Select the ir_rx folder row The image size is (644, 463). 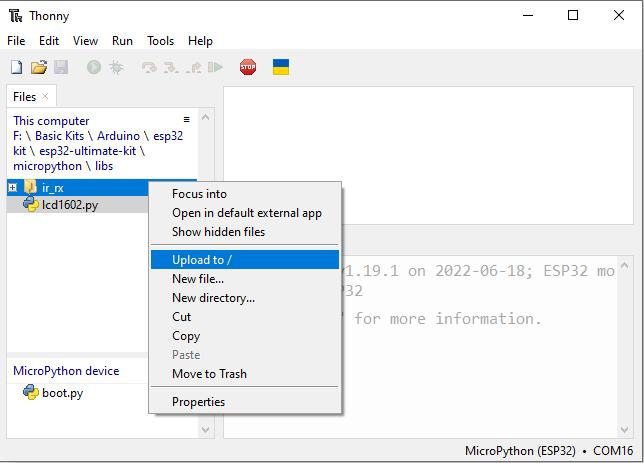(78, 188)
